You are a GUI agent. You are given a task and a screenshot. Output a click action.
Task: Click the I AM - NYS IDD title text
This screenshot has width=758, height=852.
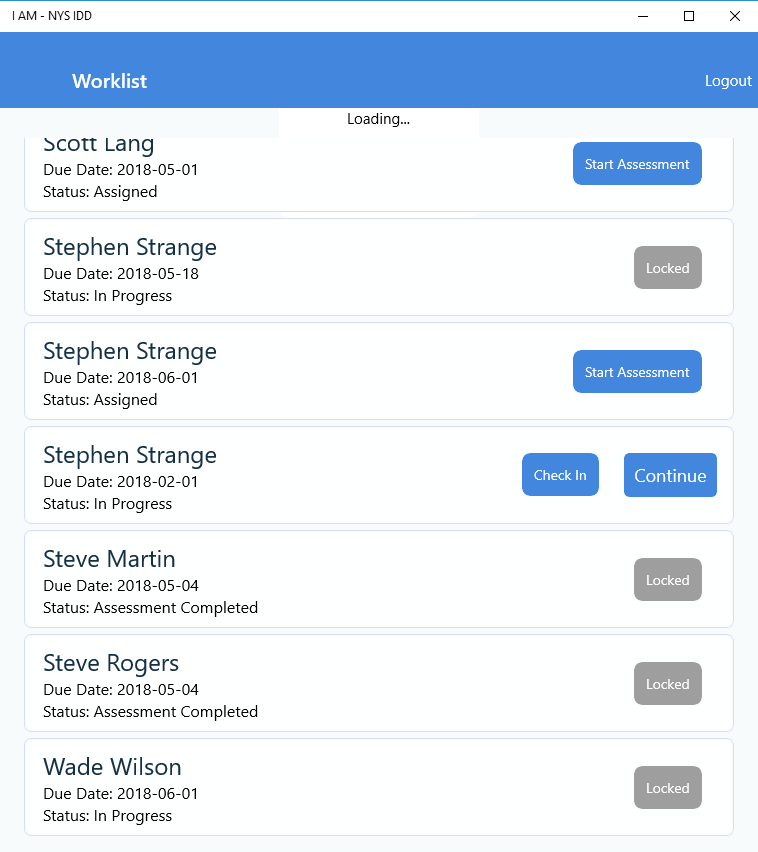click(x=52, y=16)
